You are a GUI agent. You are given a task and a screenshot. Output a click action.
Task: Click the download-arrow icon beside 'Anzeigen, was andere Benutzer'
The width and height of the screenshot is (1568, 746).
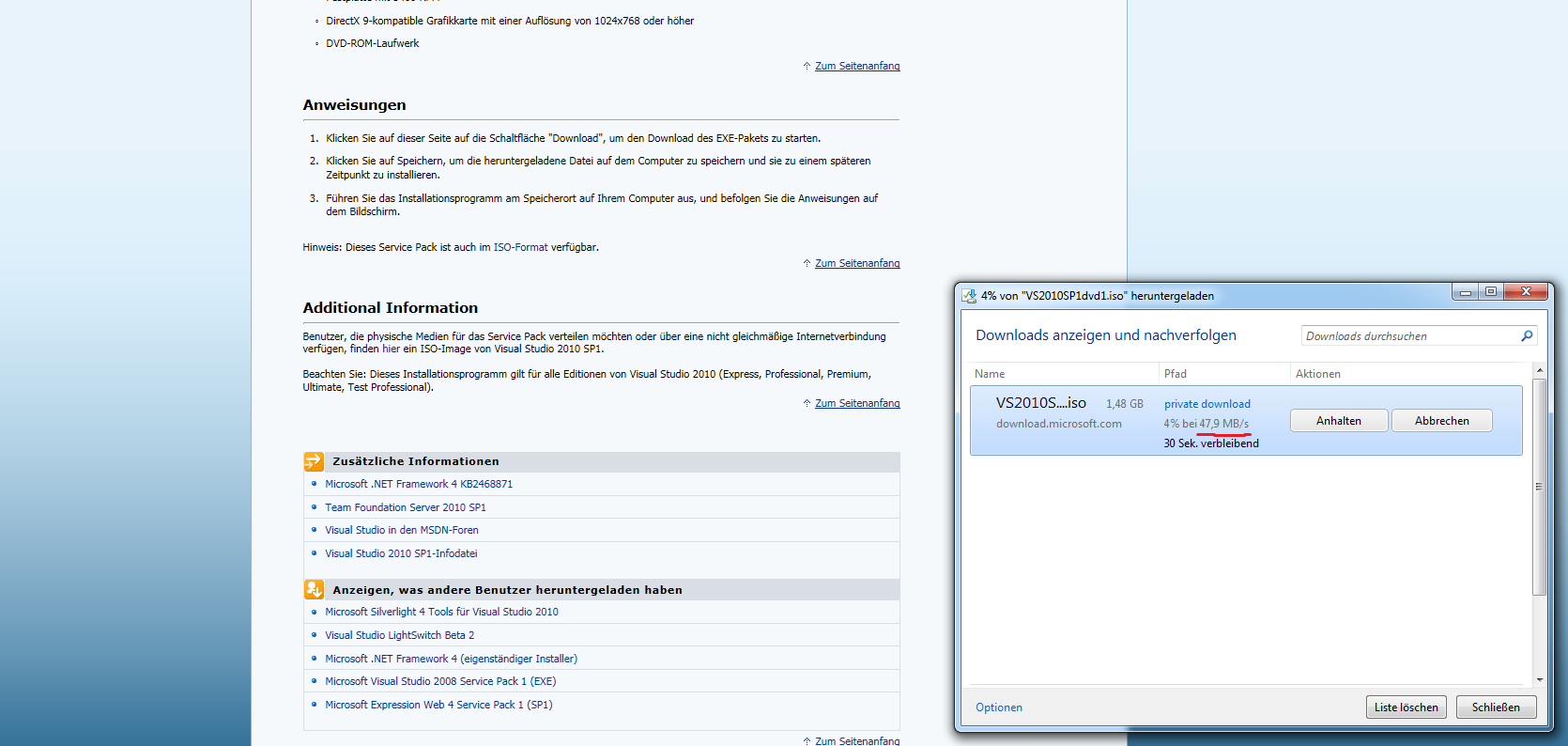314,590
